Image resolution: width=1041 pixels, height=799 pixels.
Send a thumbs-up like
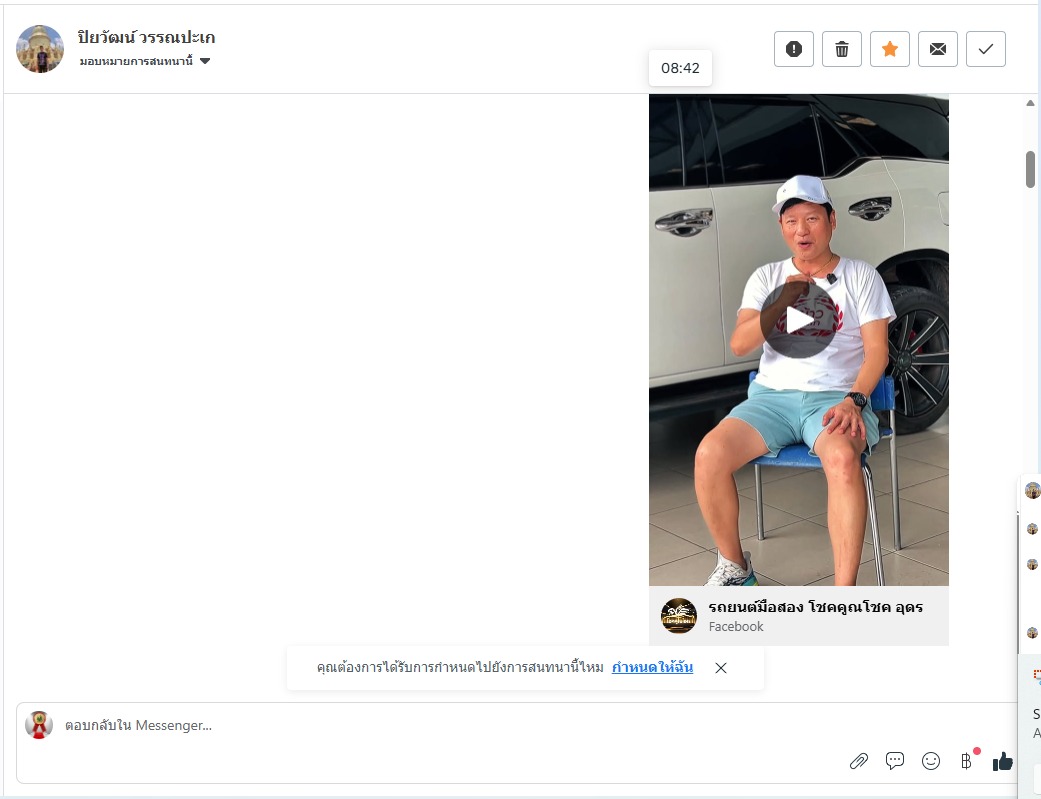pyautogui.click(x=1002, y=761)
